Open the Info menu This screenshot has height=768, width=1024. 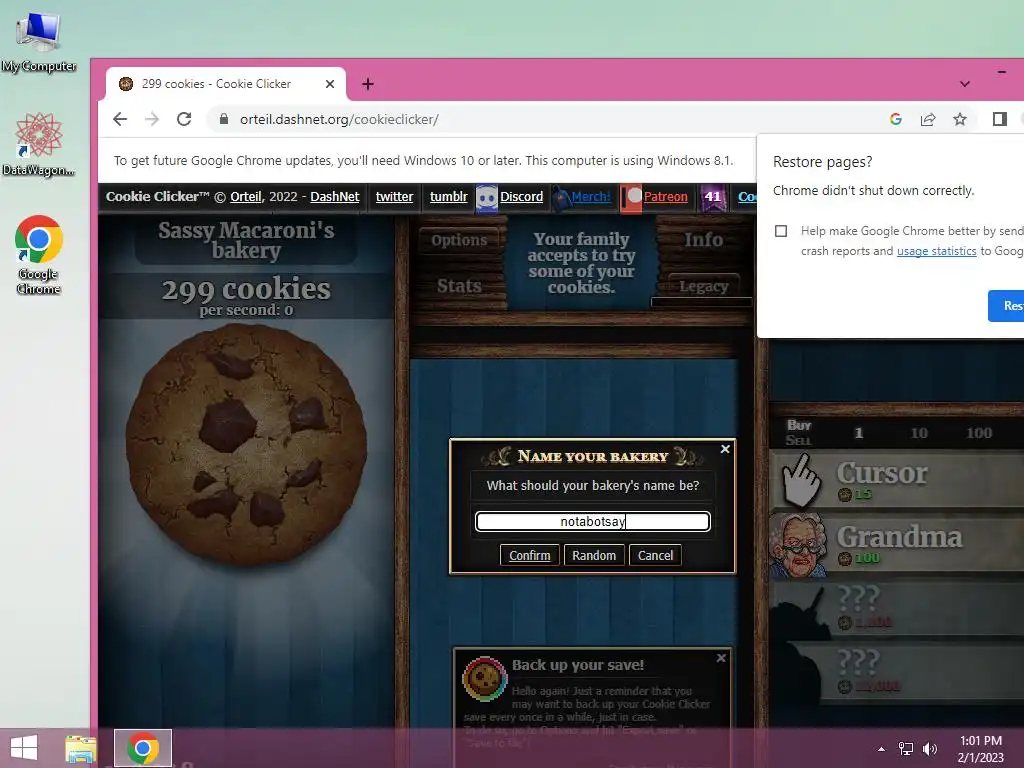click(x=703, y=240)
